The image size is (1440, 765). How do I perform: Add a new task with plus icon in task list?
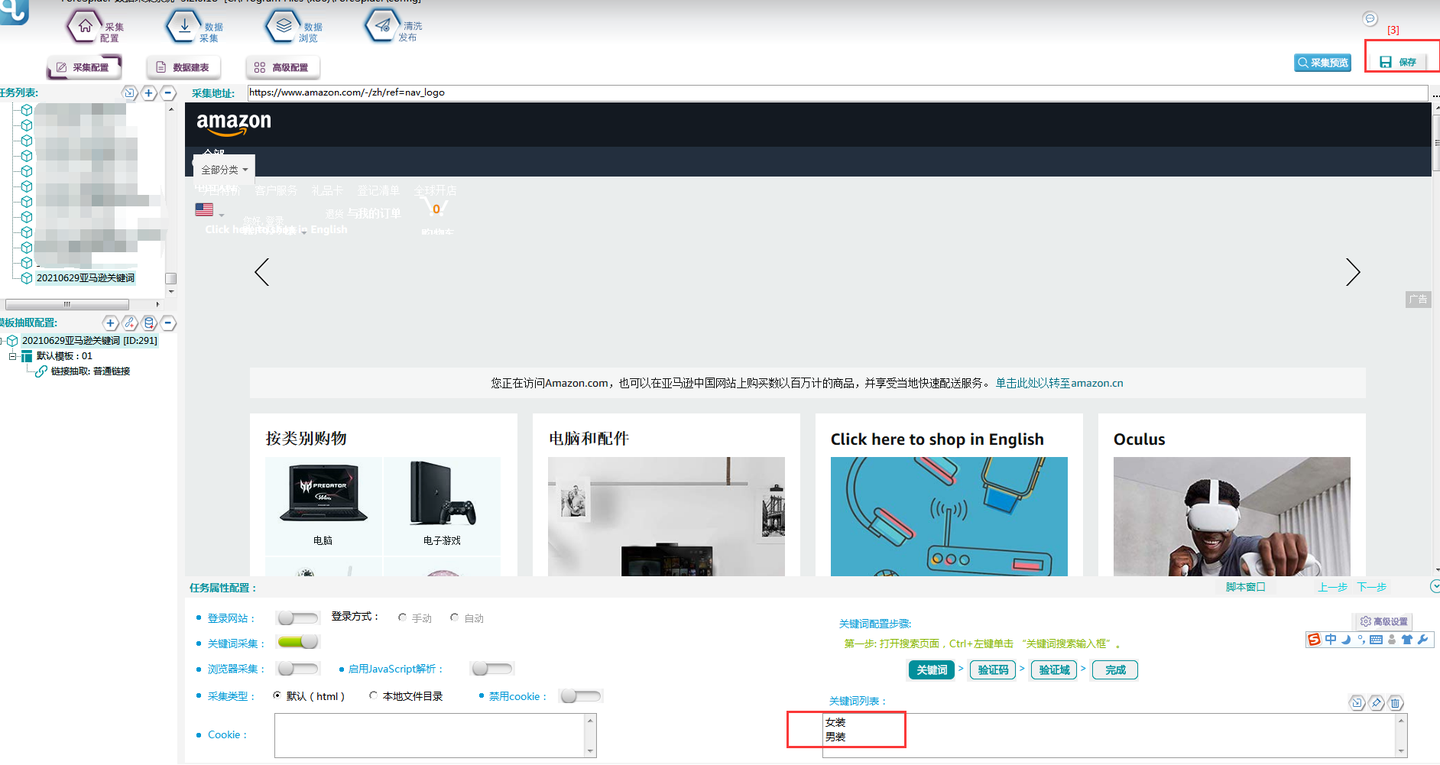click(x=149, y=93)
